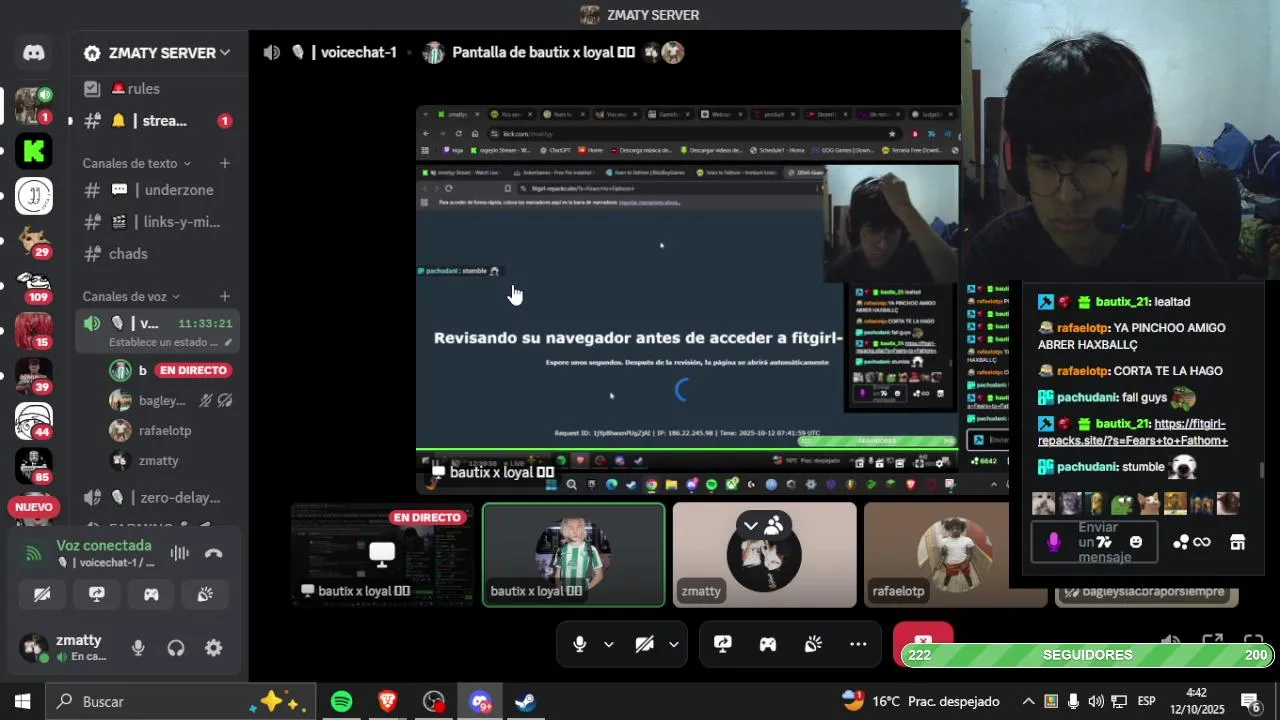Viewport: 1280px width, 720px height.
Task: Launch activities gamepad in call bar
Action: [768, 645]
